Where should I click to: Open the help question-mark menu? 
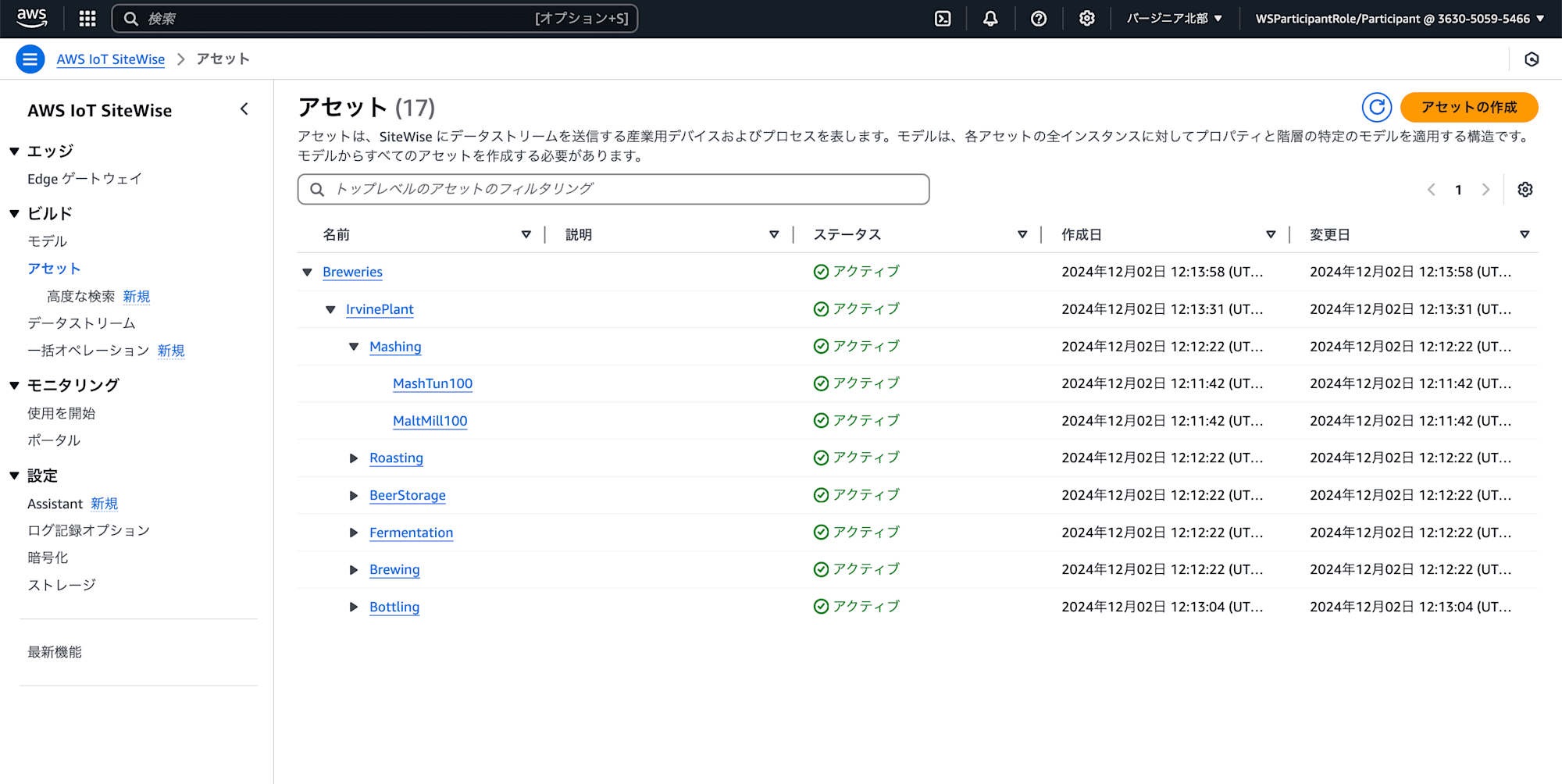click(x=1039, y=19)
